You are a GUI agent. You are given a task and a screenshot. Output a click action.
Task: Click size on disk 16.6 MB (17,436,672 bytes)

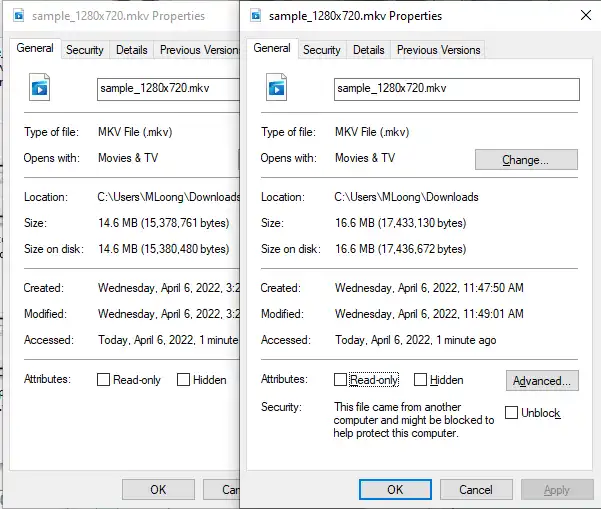[x=401, y=249]
